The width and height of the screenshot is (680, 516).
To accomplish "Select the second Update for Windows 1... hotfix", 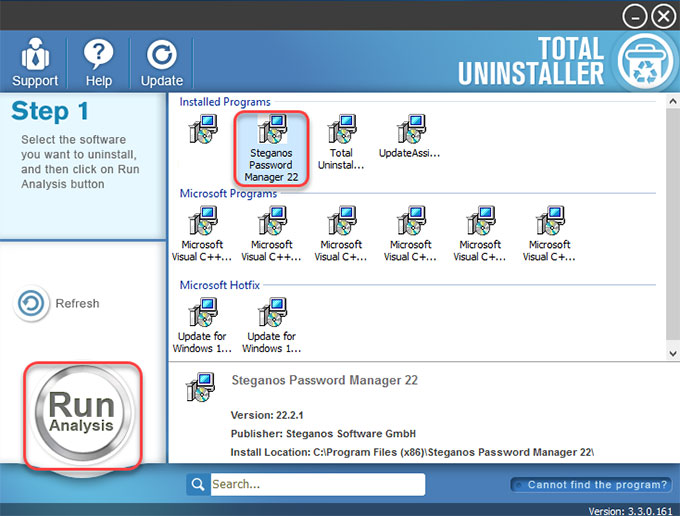I will 271,325.
